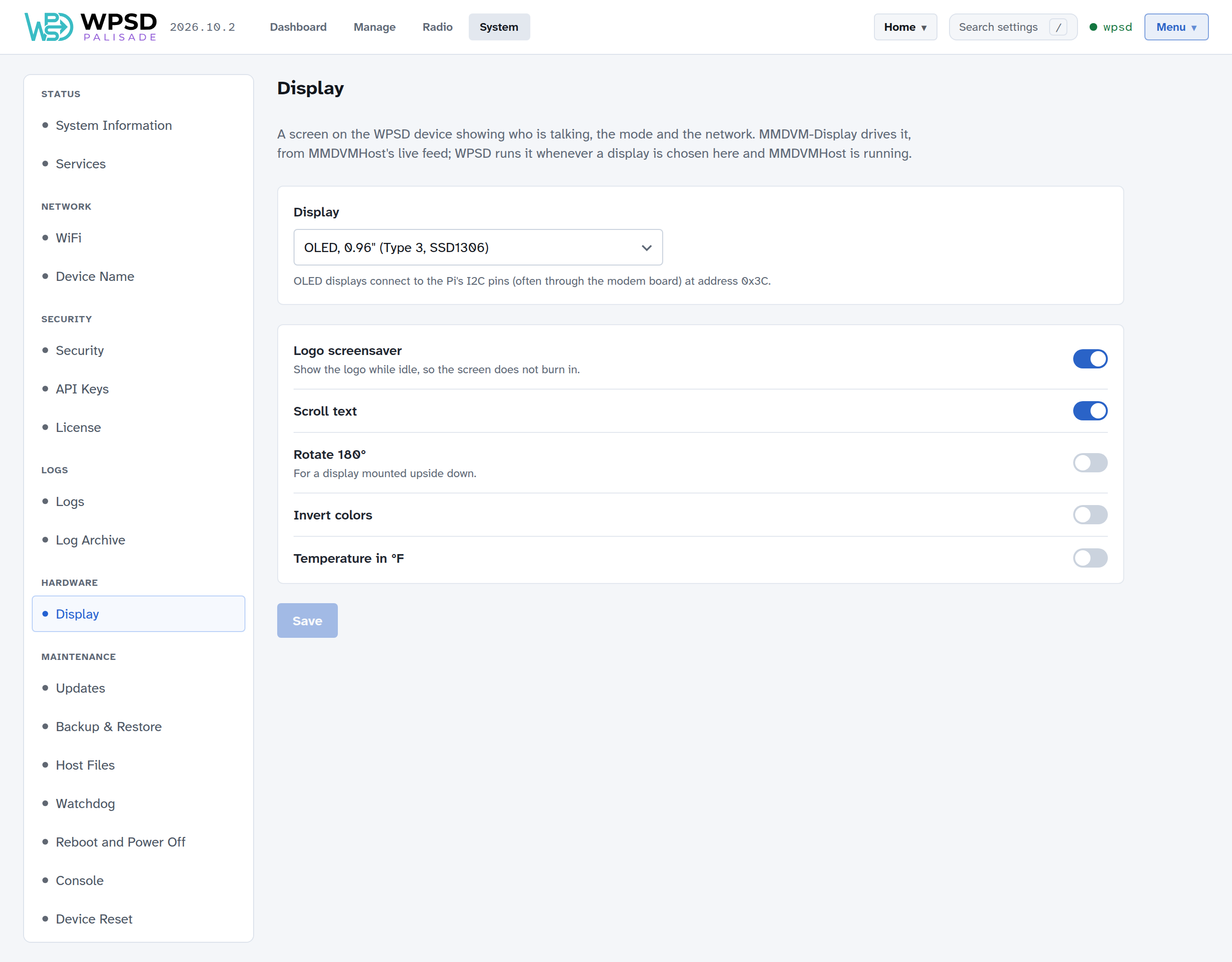Go to WiFi settings

[138, 238]
